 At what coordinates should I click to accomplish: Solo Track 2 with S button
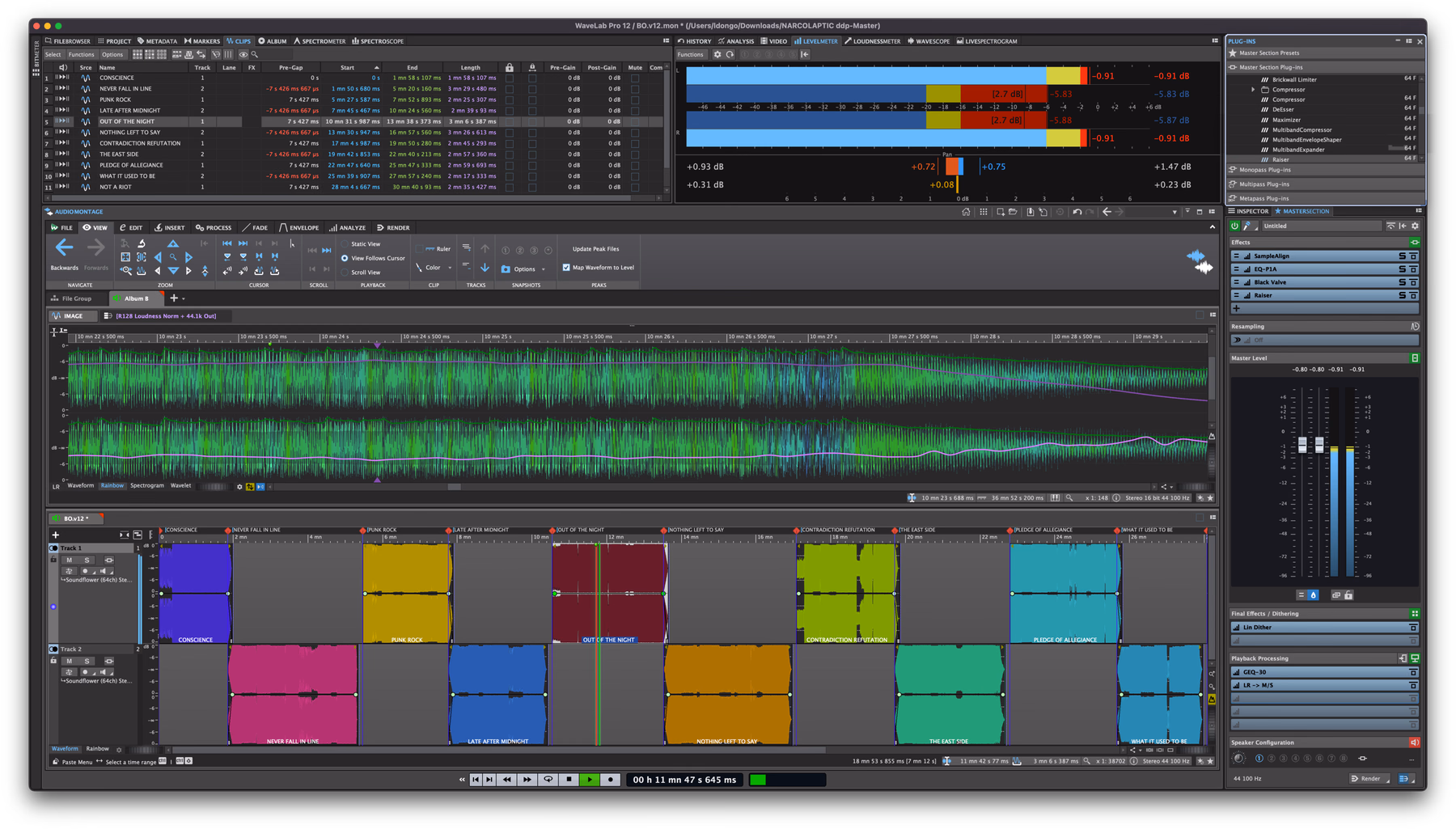point(87,661)
